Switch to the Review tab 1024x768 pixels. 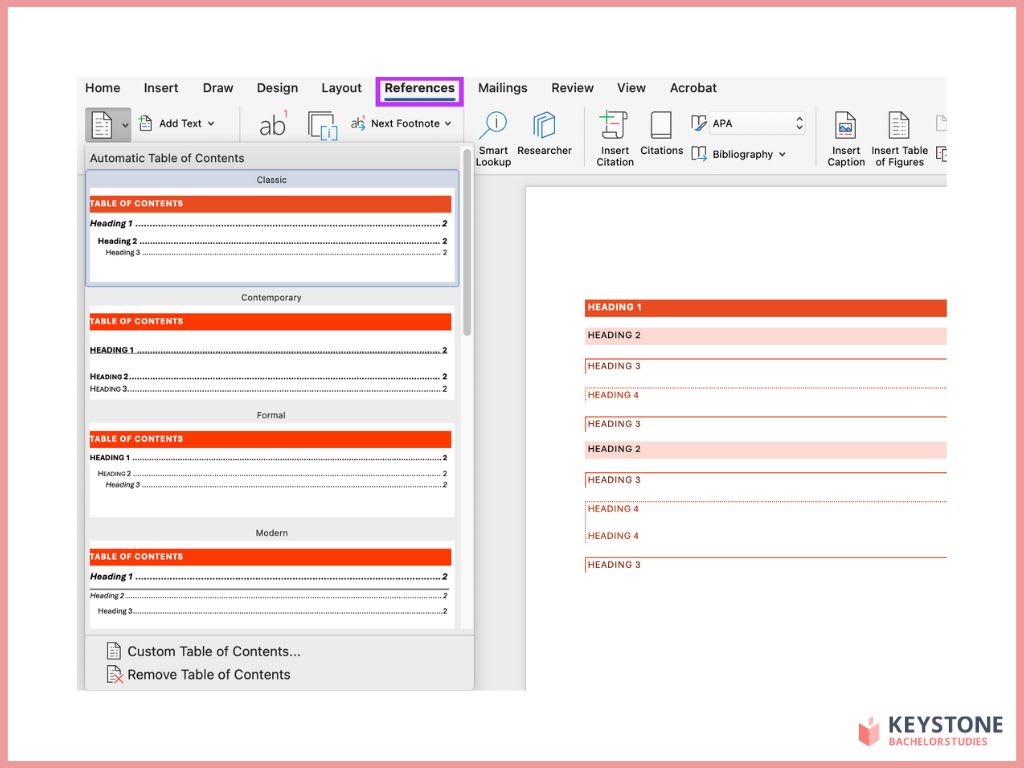click(x=572, y=88)
